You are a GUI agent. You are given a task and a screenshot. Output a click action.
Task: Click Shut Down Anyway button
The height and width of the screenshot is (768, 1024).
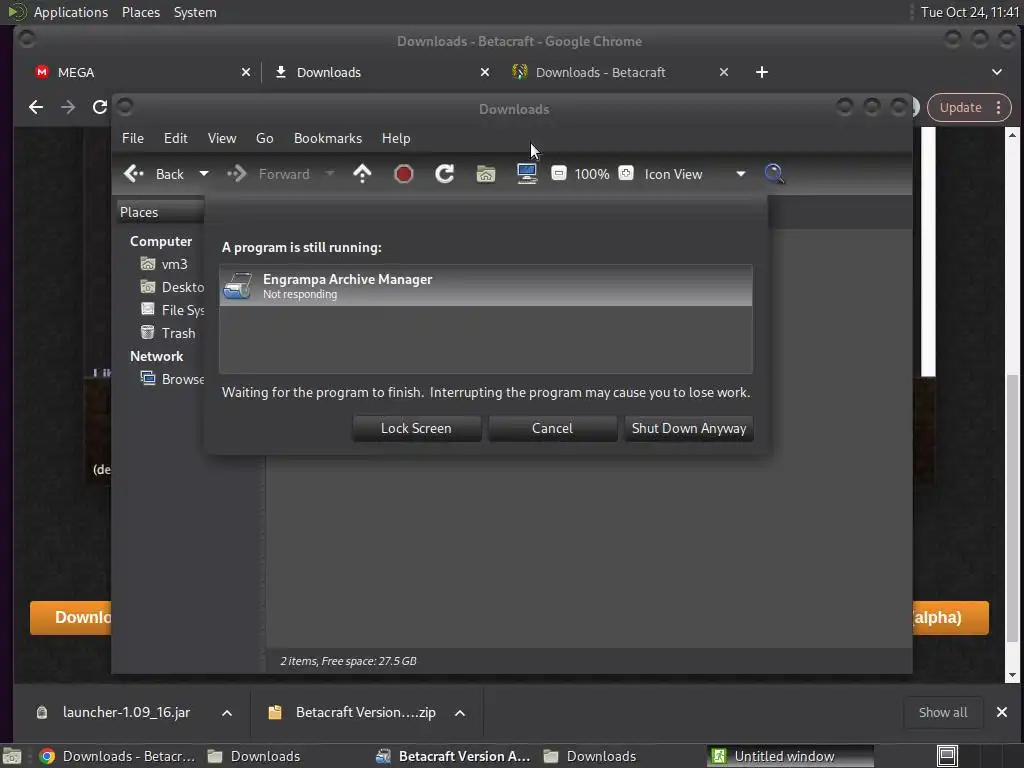[689, 428]
